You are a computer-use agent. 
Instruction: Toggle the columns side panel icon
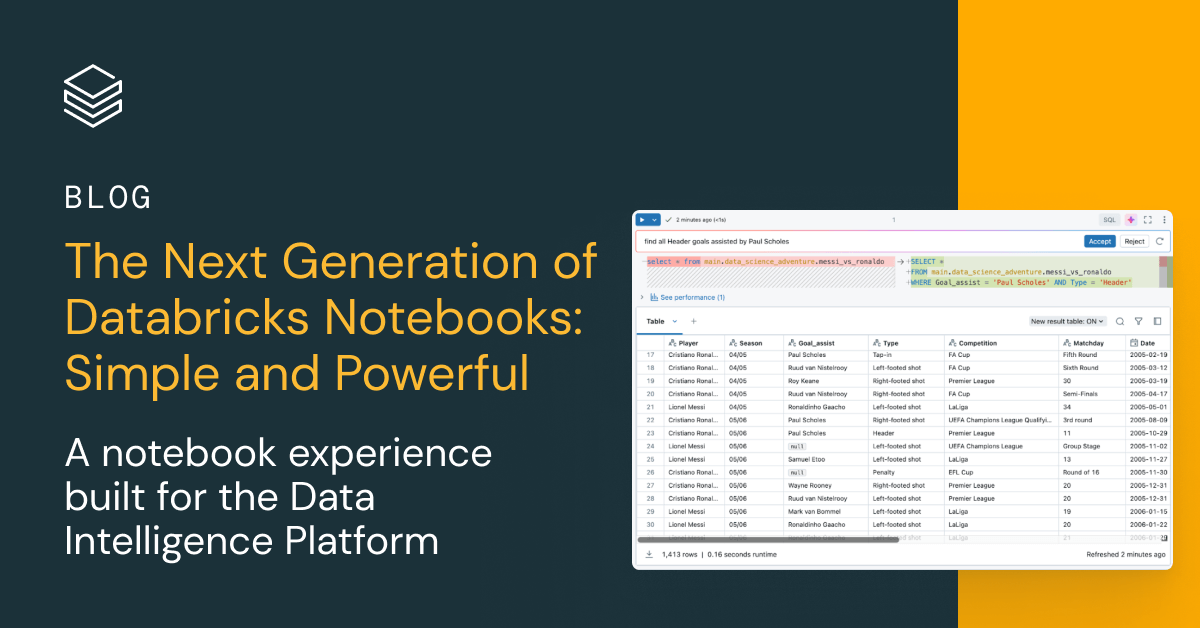pyautogui.click(x=1158, y=321)
